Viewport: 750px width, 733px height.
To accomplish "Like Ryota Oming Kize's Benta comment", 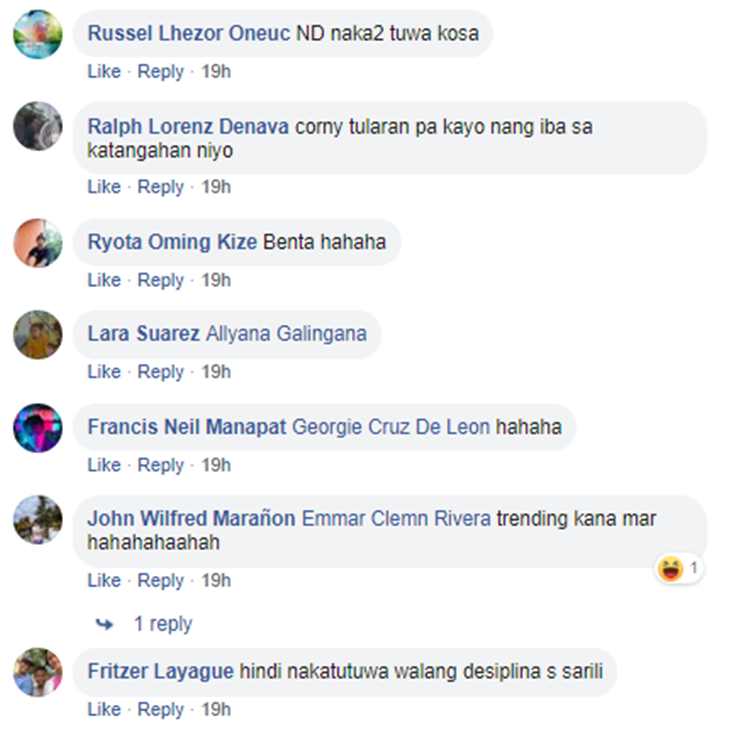I will pyautogui.click(x=104, y=280).
